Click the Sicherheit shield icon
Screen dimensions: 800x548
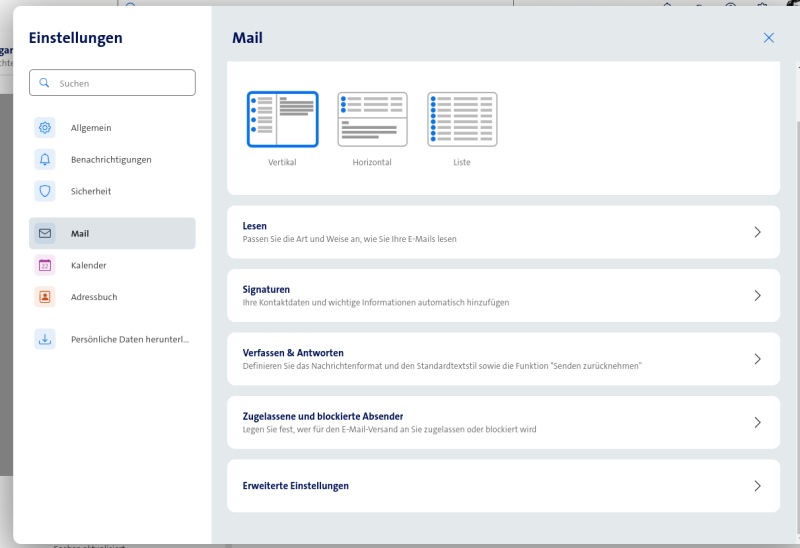[x=45, y=191]
